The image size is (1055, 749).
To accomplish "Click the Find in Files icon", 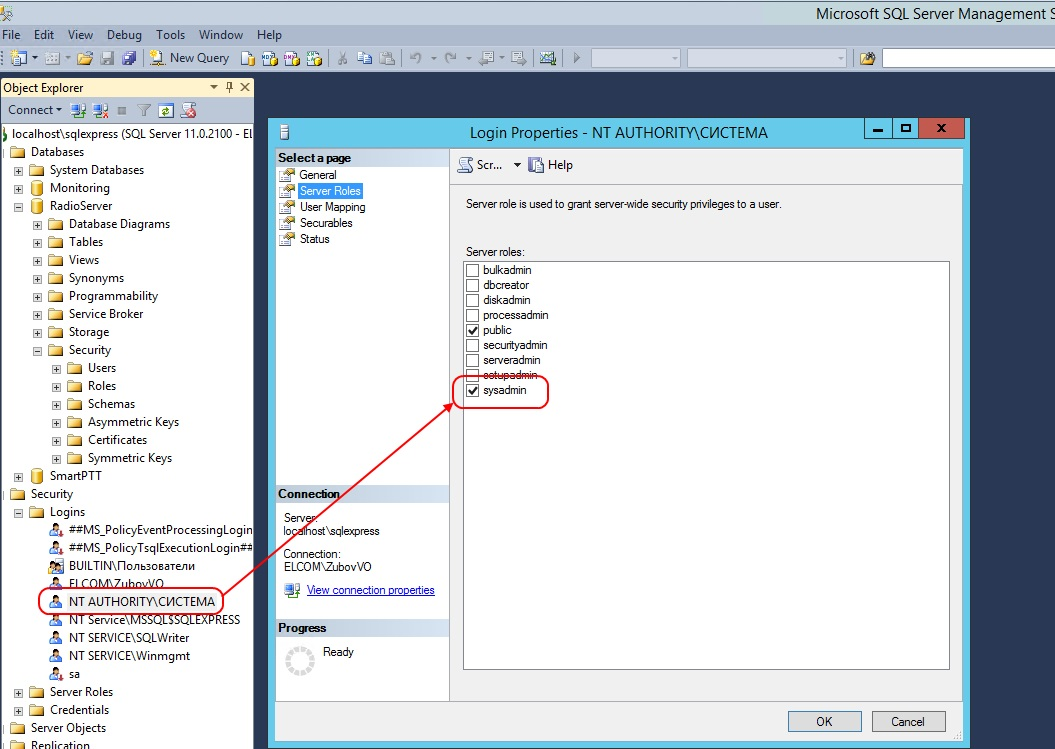I will click(x=867, y=59).
